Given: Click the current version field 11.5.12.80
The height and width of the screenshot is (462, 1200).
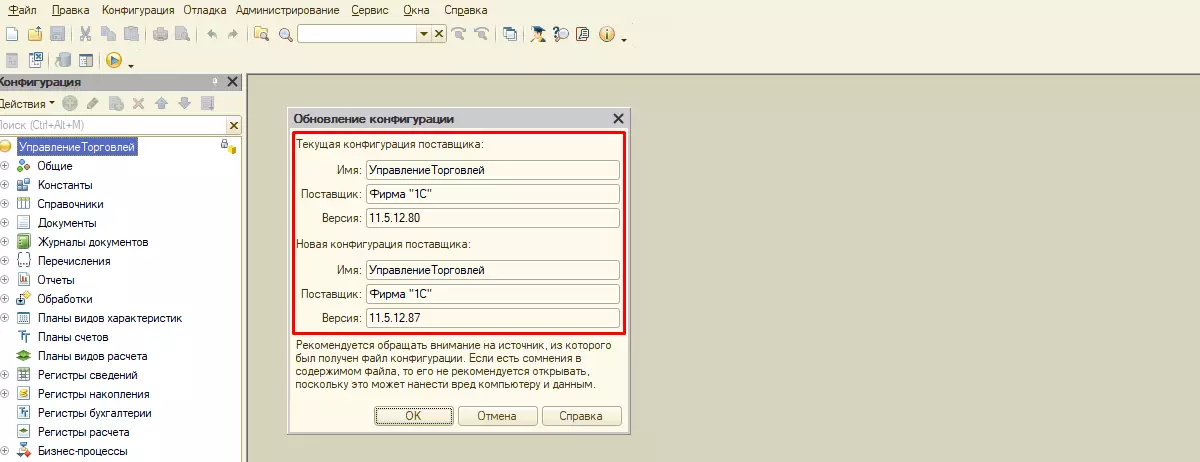Looking at the screenshot, I should 492,218.
